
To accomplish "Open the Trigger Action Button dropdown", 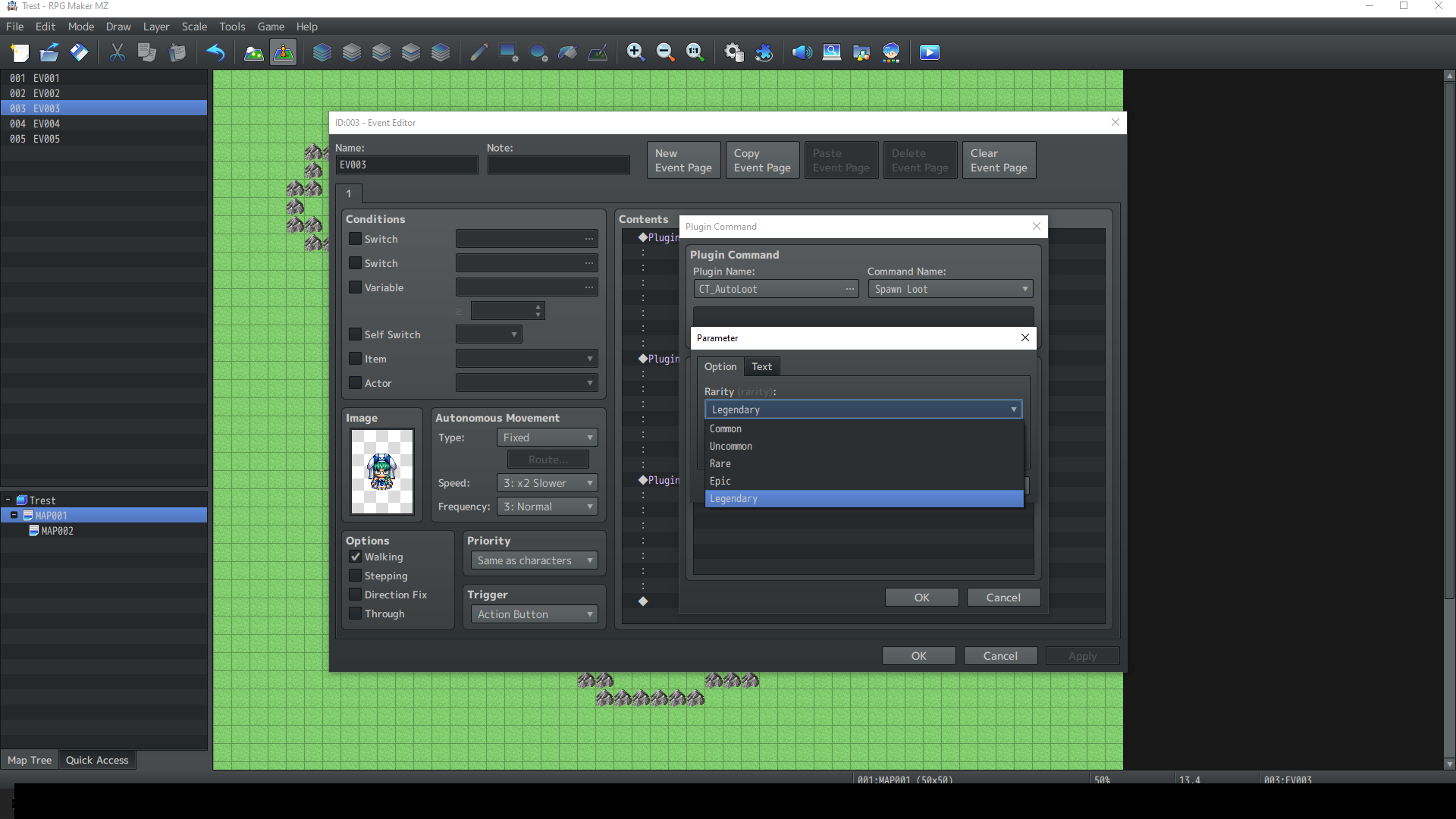I will pyautogui.click(x=534, y=614).
